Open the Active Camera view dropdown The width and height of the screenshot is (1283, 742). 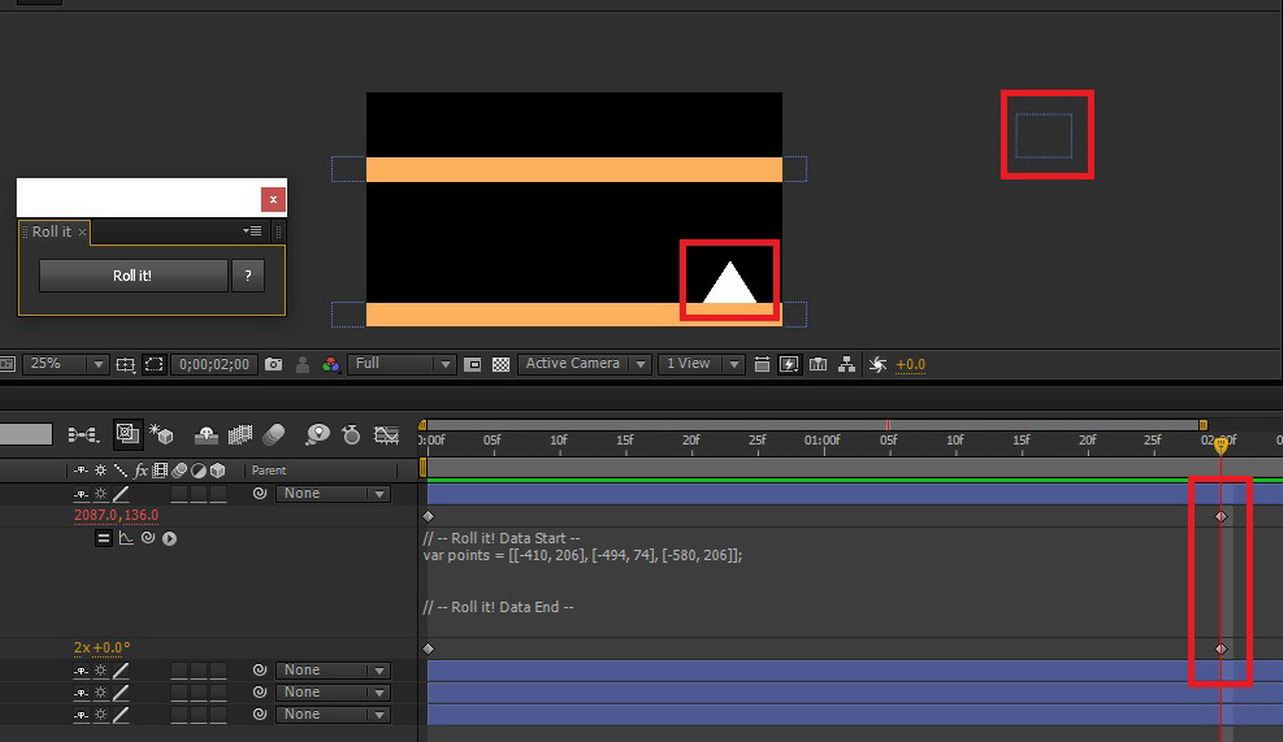(584, 364)
